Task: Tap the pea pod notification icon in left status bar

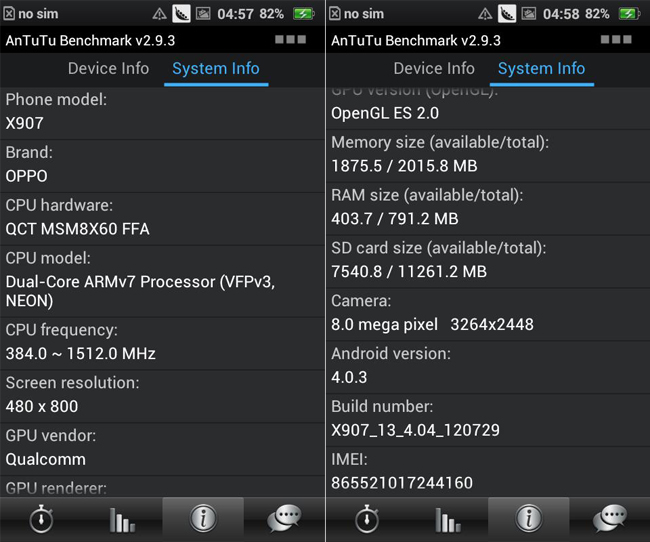Action: pos(182,14)
